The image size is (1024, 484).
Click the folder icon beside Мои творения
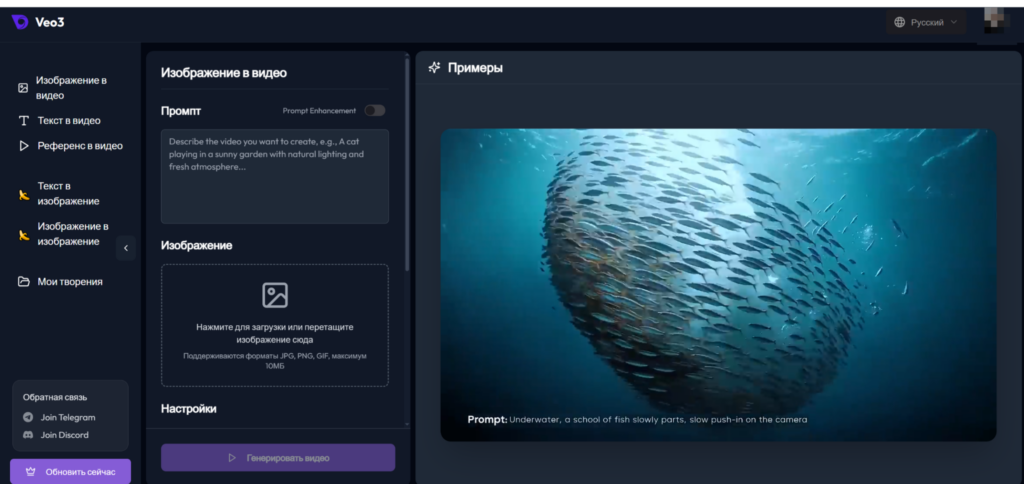click(x=24, y=282)
